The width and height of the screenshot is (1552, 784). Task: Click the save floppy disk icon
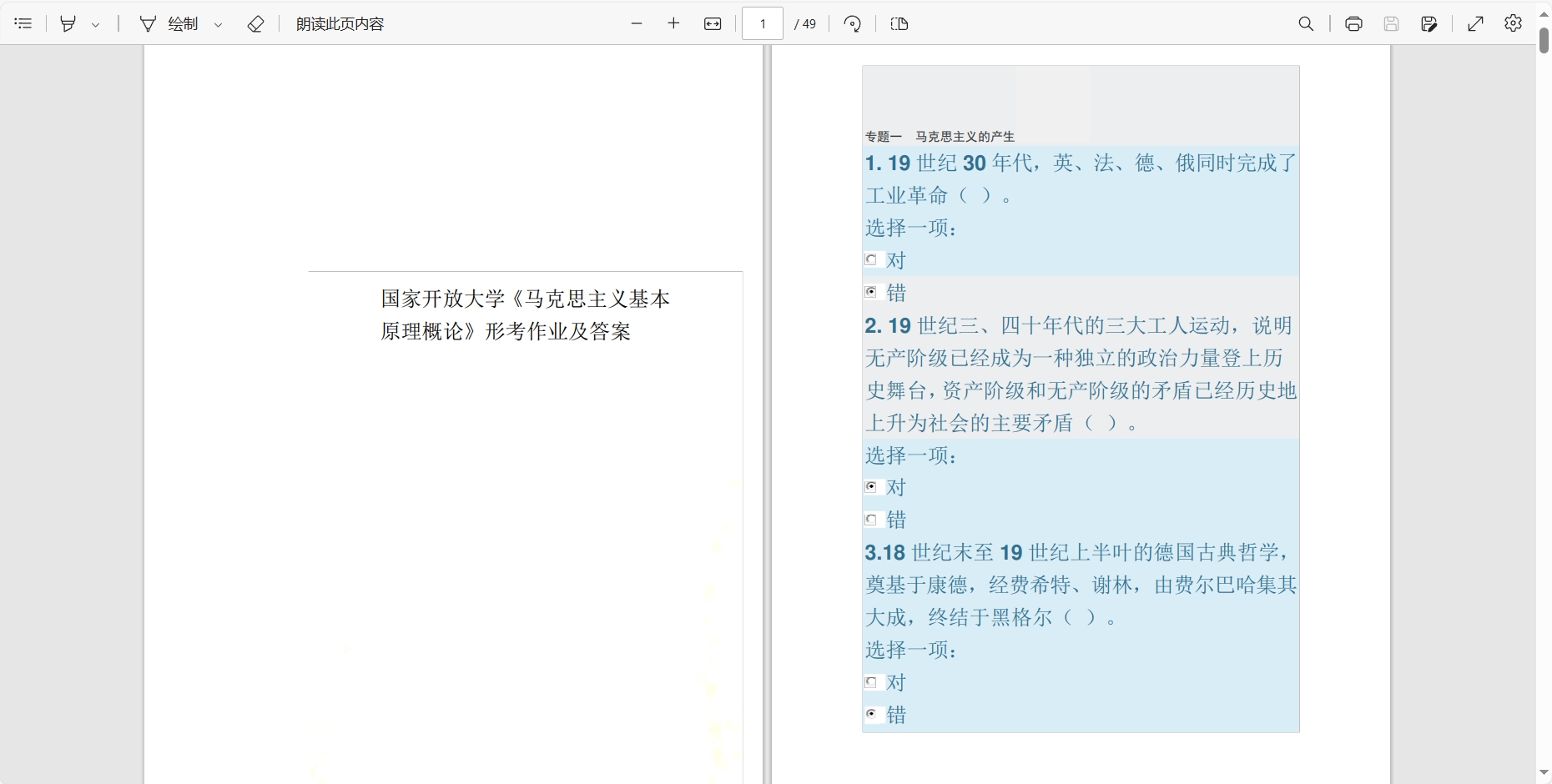point(1391,23)
